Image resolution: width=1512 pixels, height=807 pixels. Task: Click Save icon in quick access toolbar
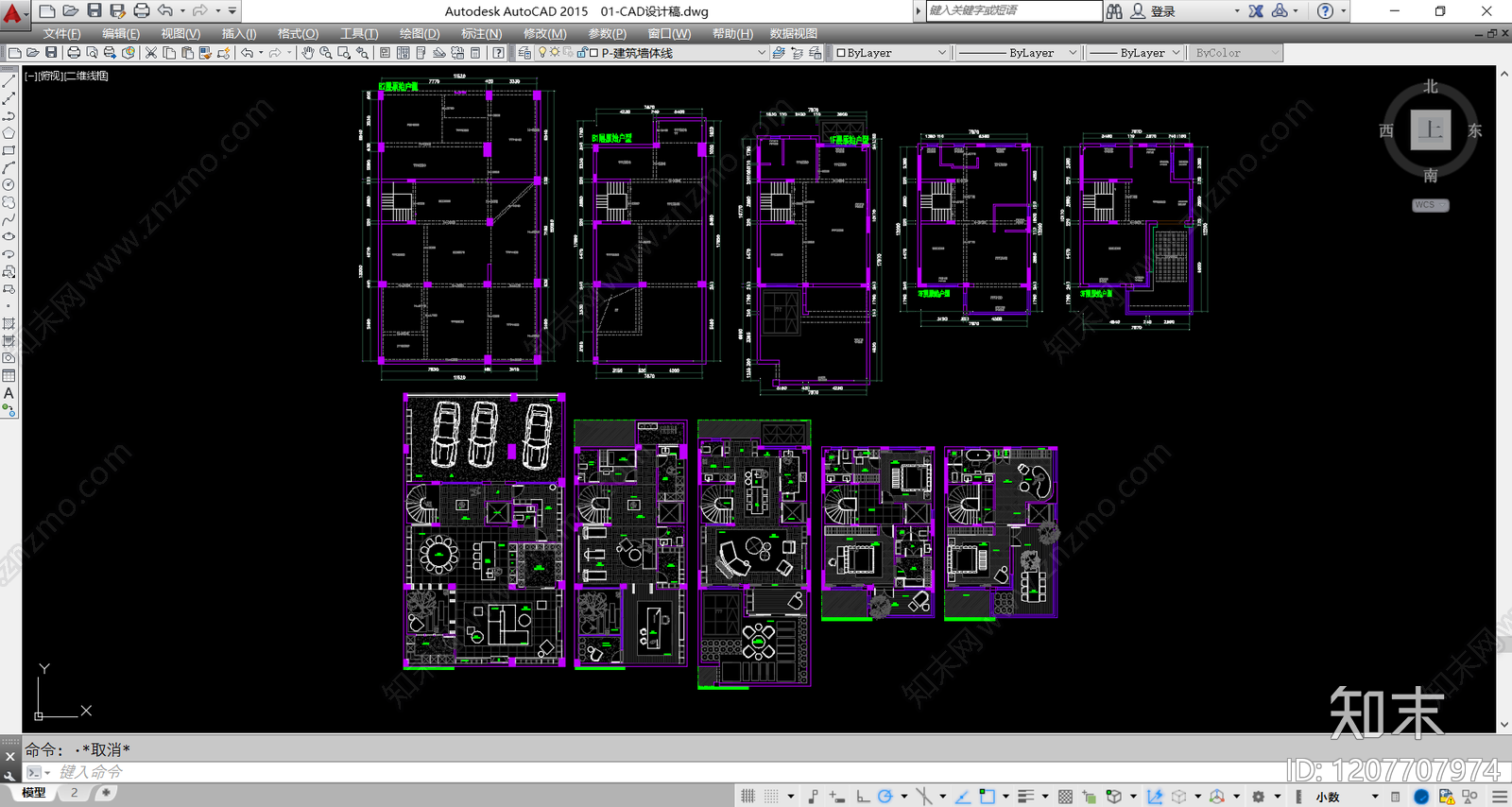pos(94,10)
